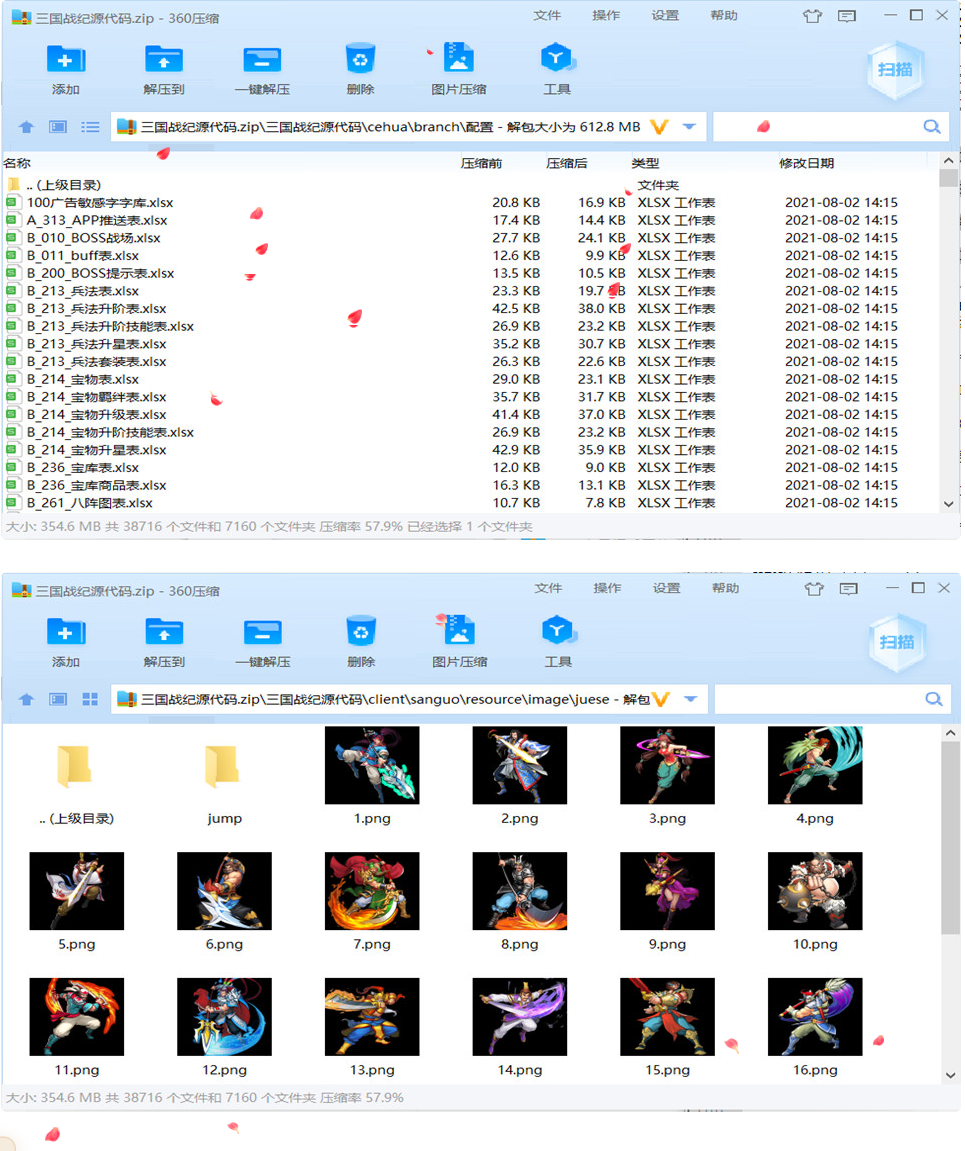Toggle the details pane view in bottom window
This screenshot has height=1151, width=965.
[x=58, y=700]
